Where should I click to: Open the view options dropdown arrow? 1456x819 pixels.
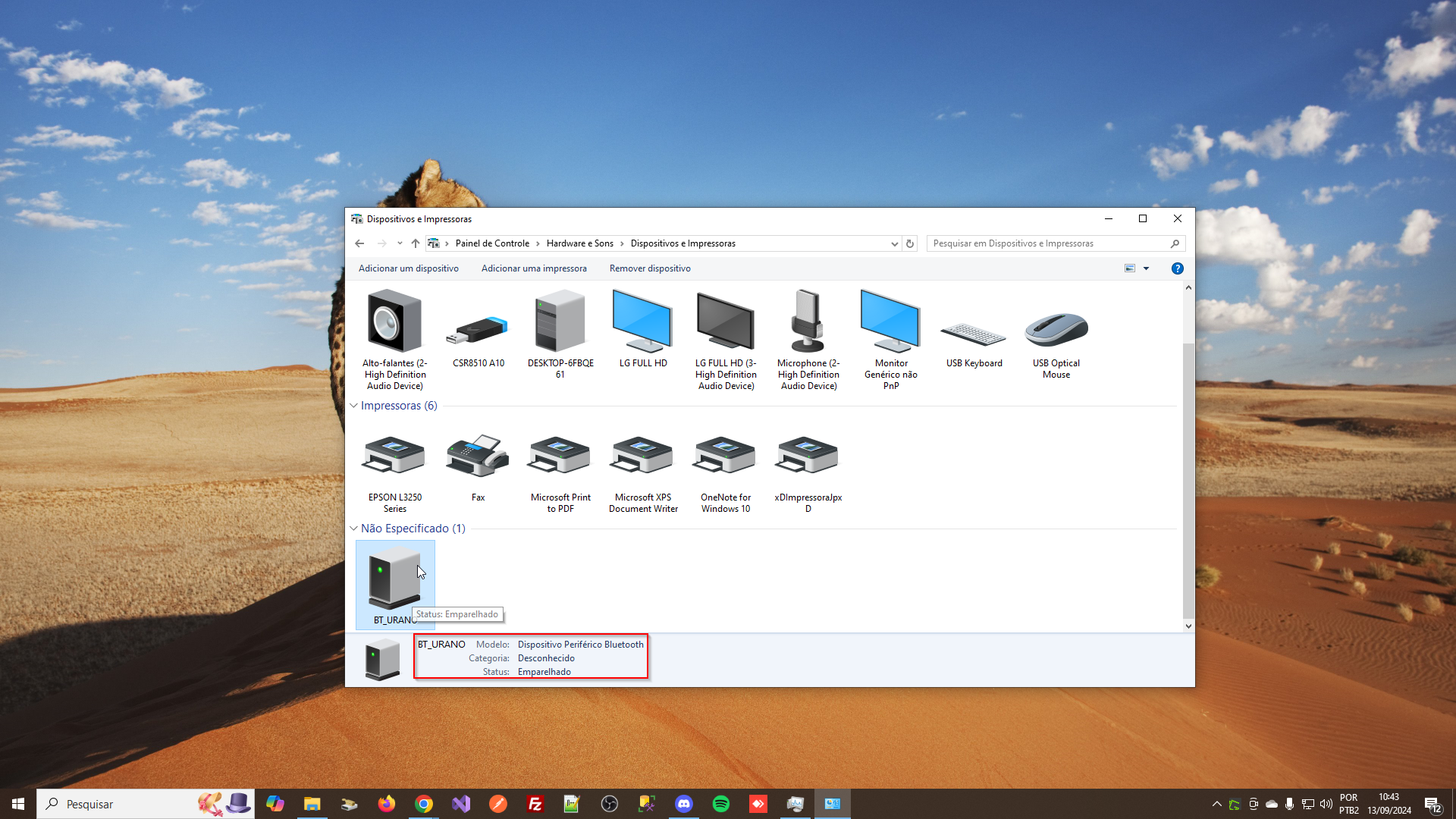tap(1146, 268)
